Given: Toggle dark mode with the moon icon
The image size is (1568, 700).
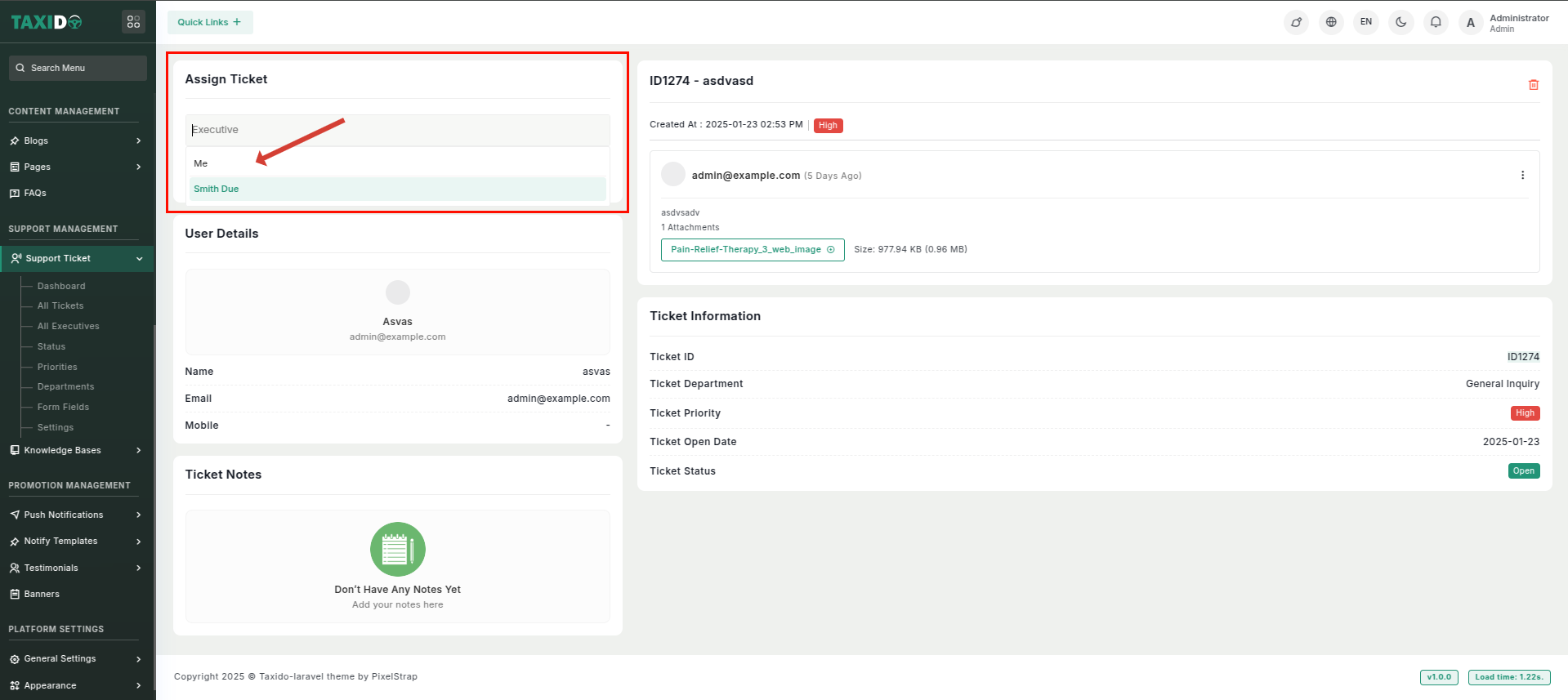Looking at the screenshot, I should [x=1400, y=22].
